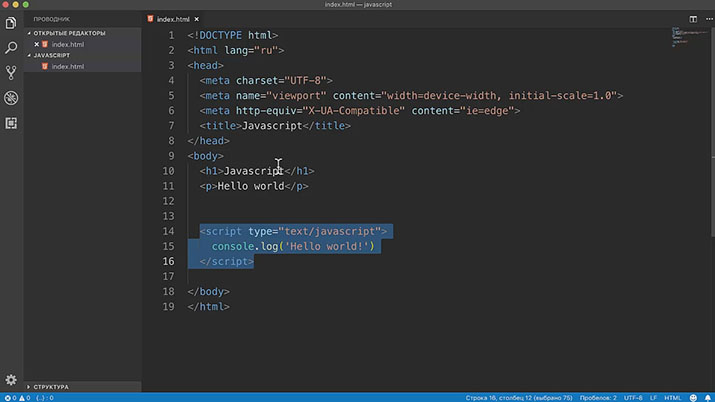715x402 pixels.
Task: Open the Debug view in activity bar
Action: (11, 98)
